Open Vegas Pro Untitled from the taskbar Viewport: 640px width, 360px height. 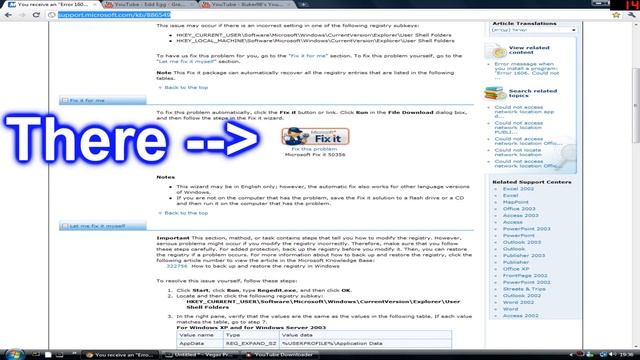click(x=200, y=355)
